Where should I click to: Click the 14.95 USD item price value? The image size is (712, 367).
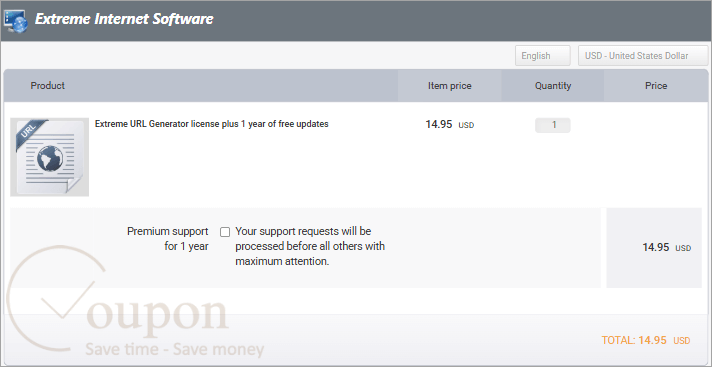pyautogui.click(x=450, y=124)
